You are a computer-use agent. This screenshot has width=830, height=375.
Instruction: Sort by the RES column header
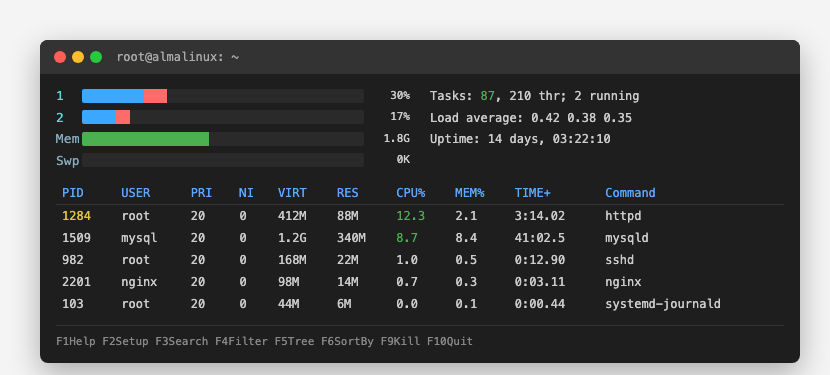click(347, 193)
